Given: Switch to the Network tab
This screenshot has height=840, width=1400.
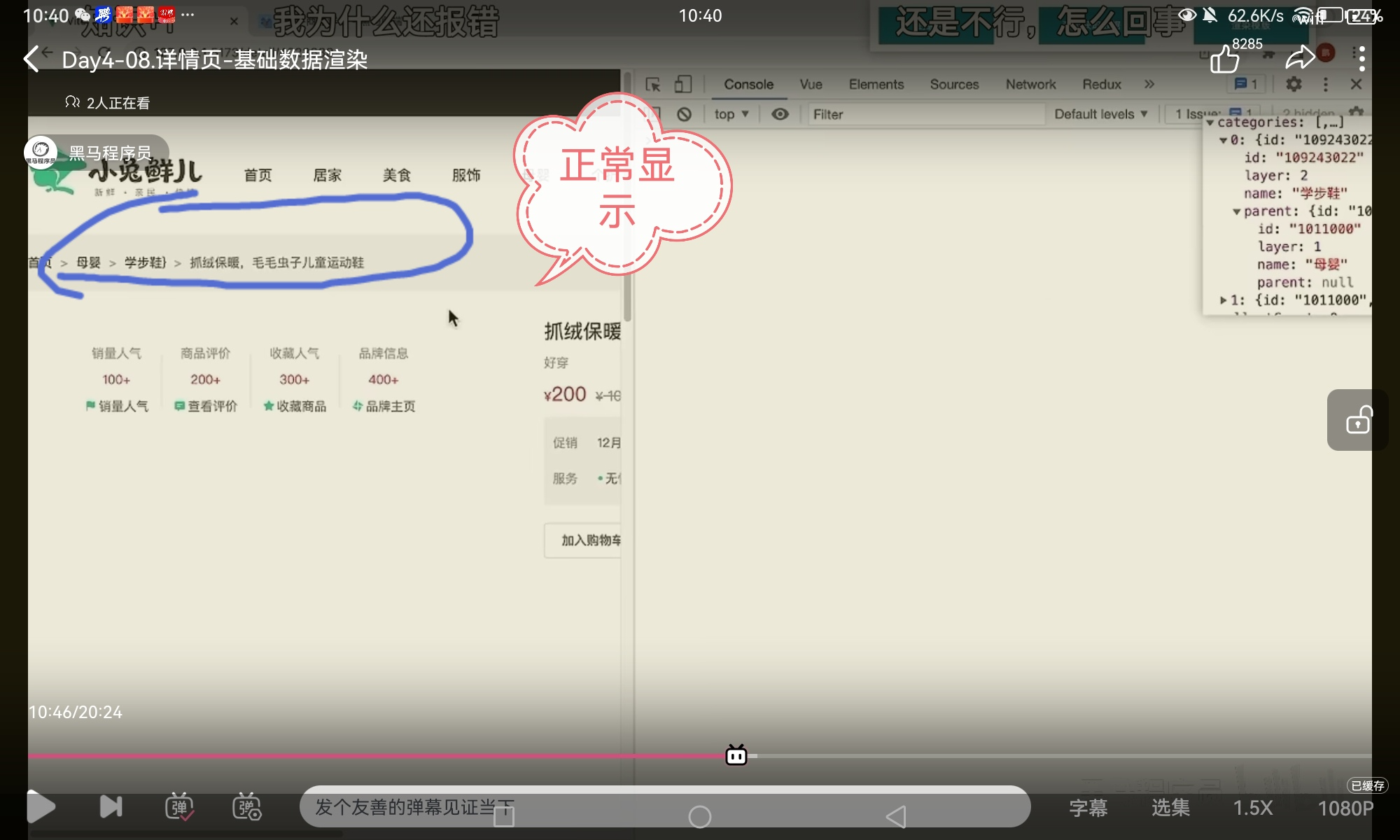Looking at the screenshot, I should click(x=1030, y=85).
